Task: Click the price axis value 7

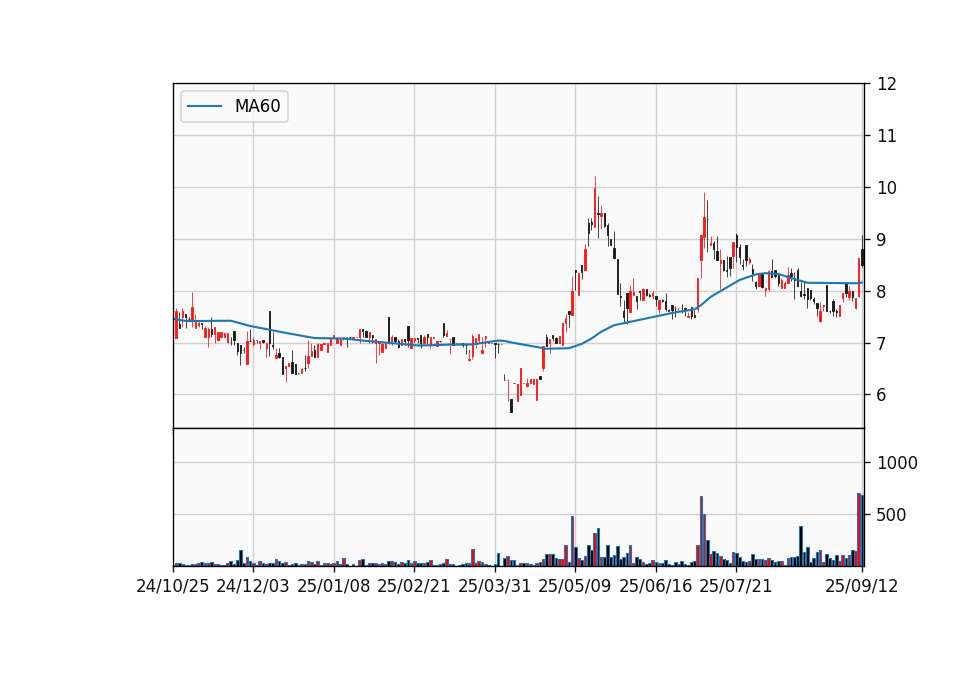Action: (x=882, y=343)
